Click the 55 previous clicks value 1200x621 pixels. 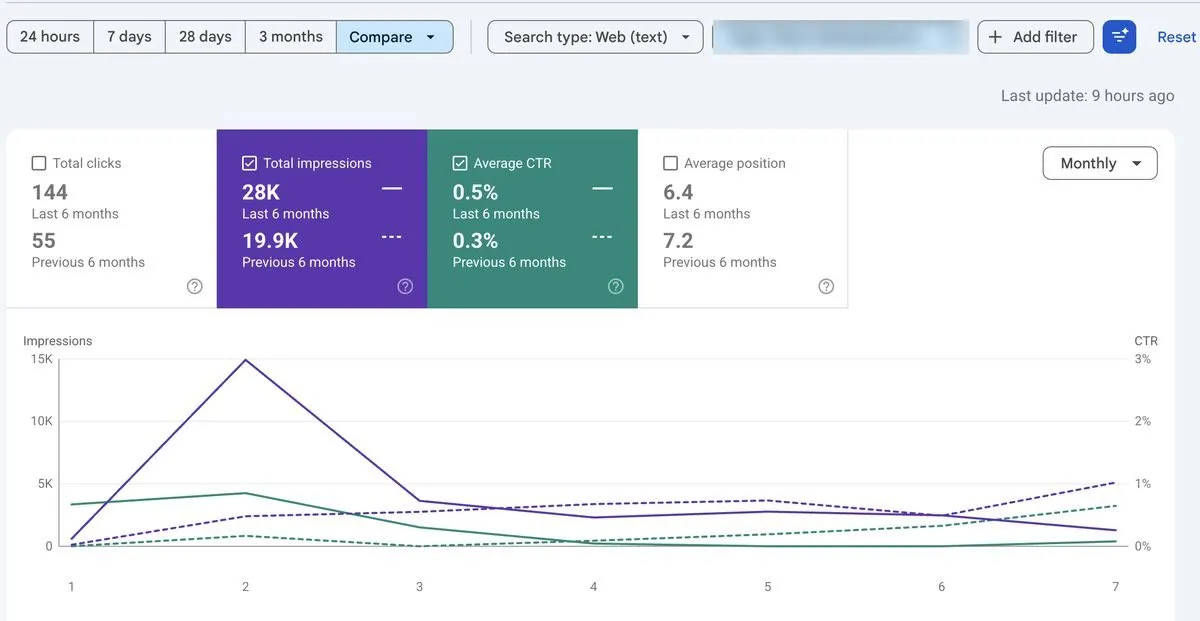click(x=44, y=240)
